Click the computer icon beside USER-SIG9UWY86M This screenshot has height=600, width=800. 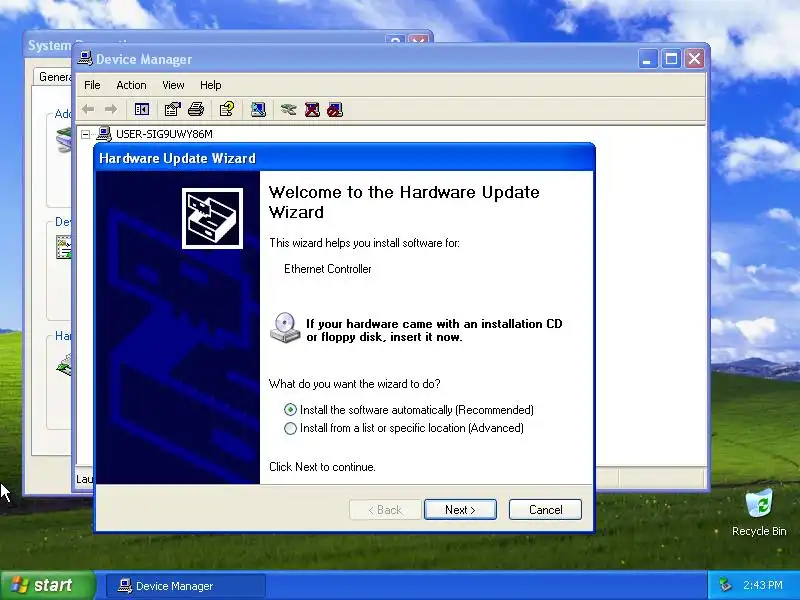click(104, 134)
